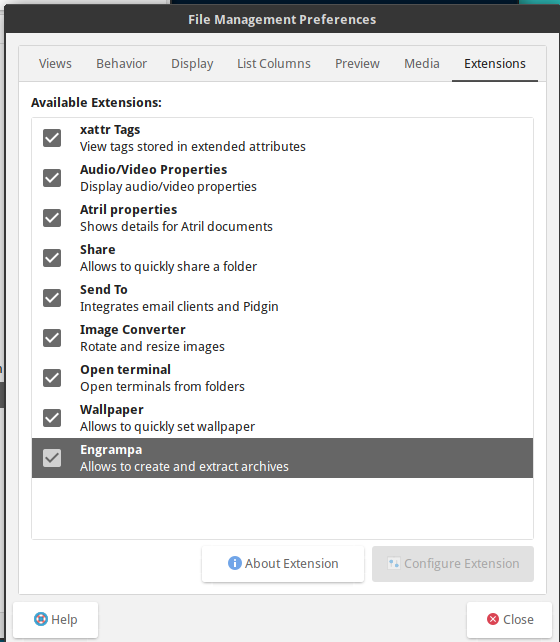This screenshot has width=560, height=642.
Task: Uncheck the Wallpaper extension
Action: point(52,418)
